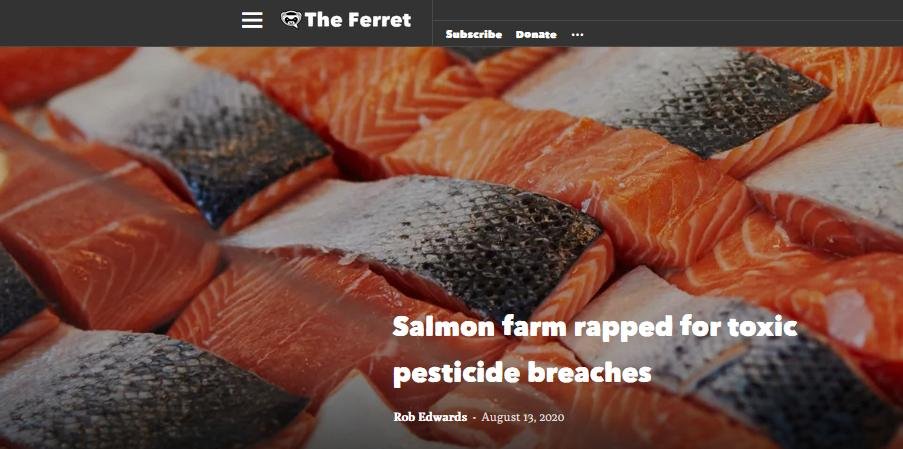Click the ferret face beside site name

[291, 20]
